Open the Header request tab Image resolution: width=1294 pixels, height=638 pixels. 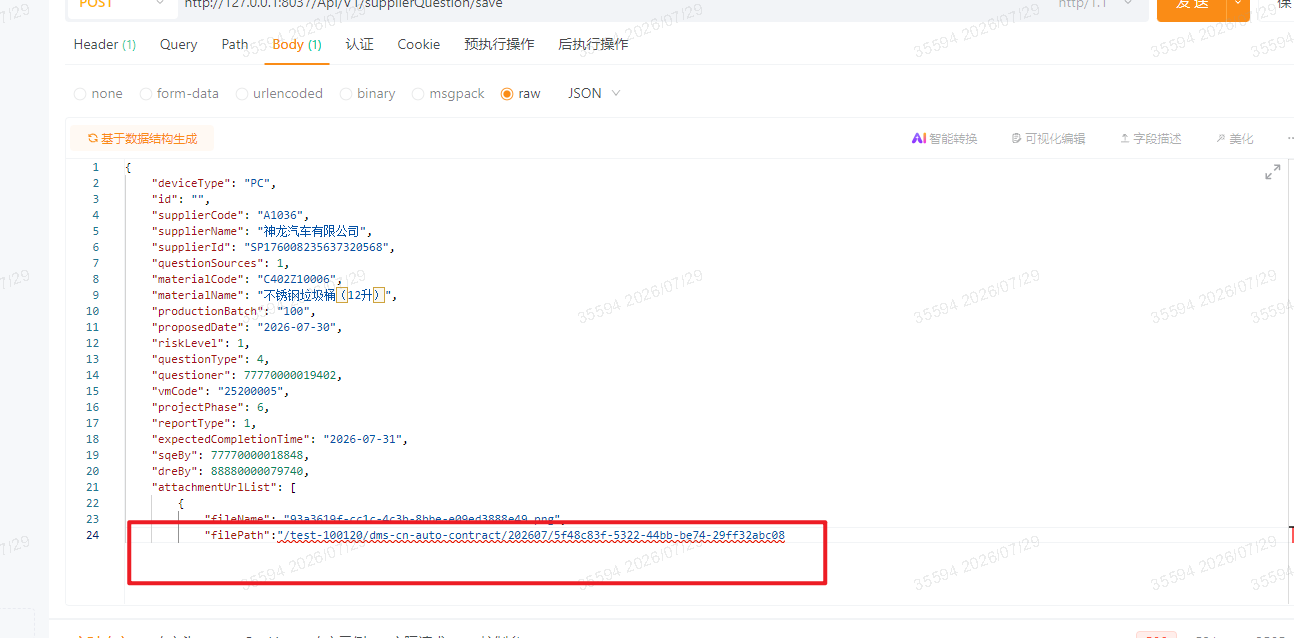[104, 44]
